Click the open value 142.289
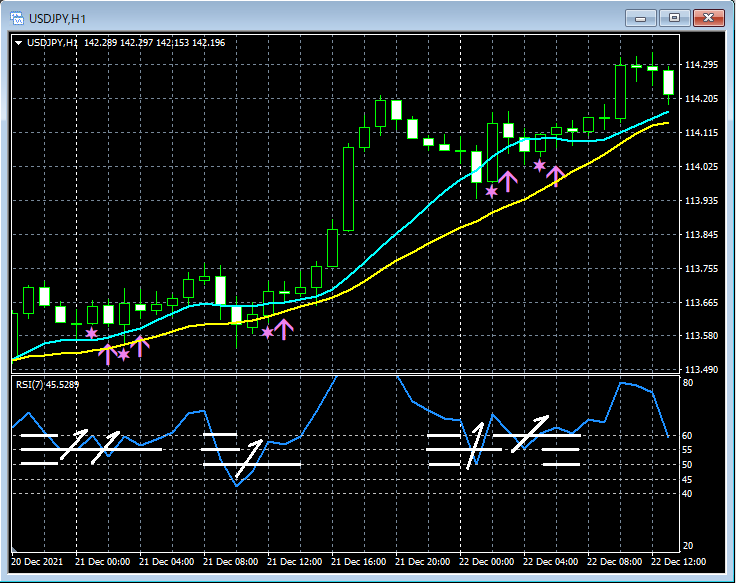The width and height of the screenshot is (737, 583). click(x=101, y=43)
